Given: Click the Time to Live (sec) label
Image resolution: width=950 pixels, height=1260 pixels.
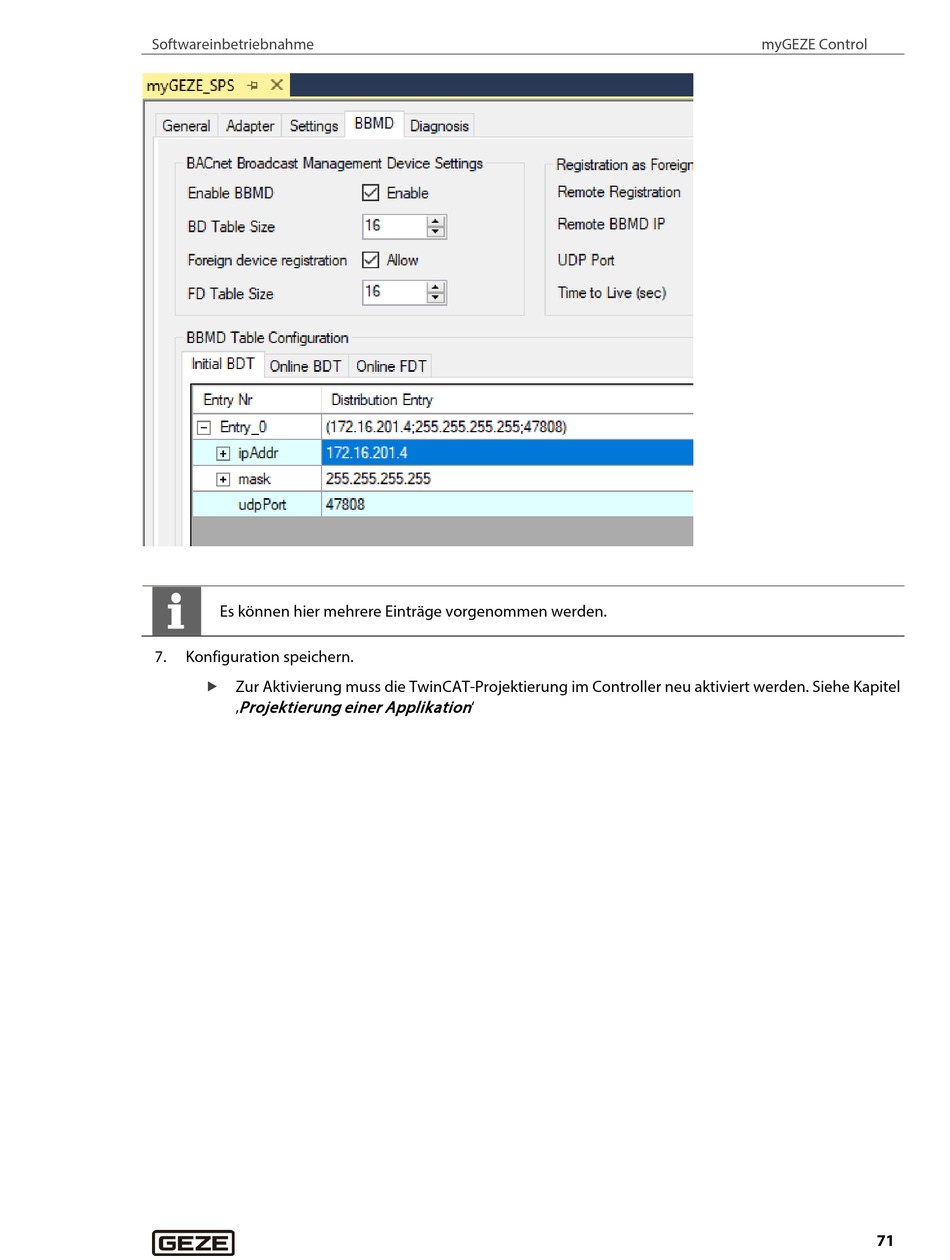Looking at the screenshot, I should coord(612,293).
